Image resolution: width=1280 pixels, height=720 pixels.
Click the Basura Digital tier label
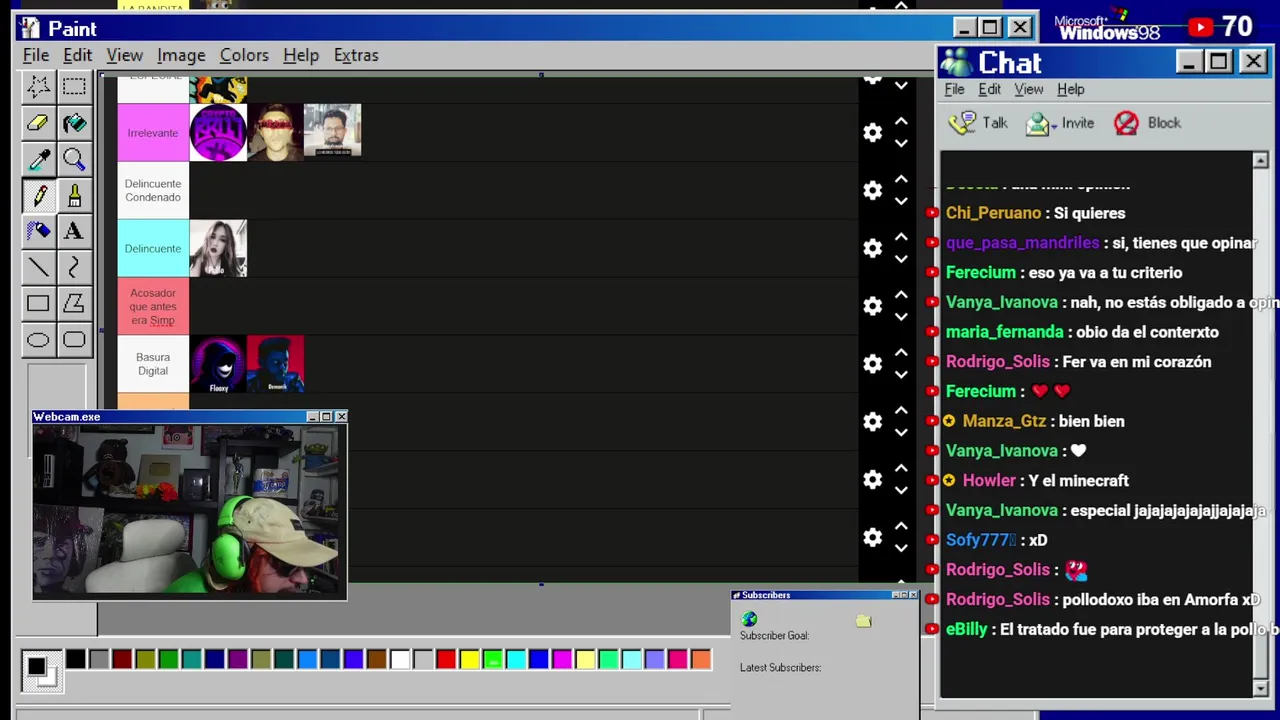[x=153, y=364]
